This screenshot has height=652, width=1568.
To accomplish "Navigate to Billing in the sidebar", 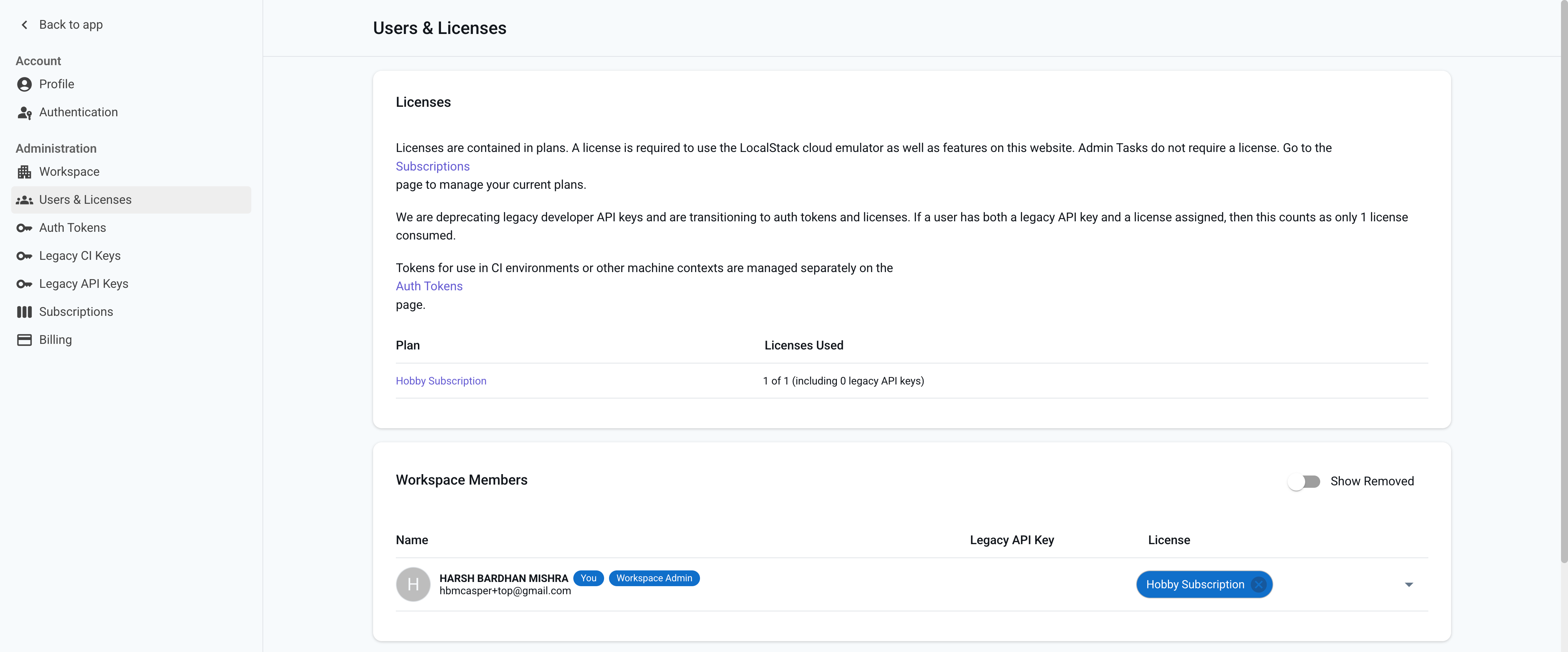I will [x=55, y=340].
